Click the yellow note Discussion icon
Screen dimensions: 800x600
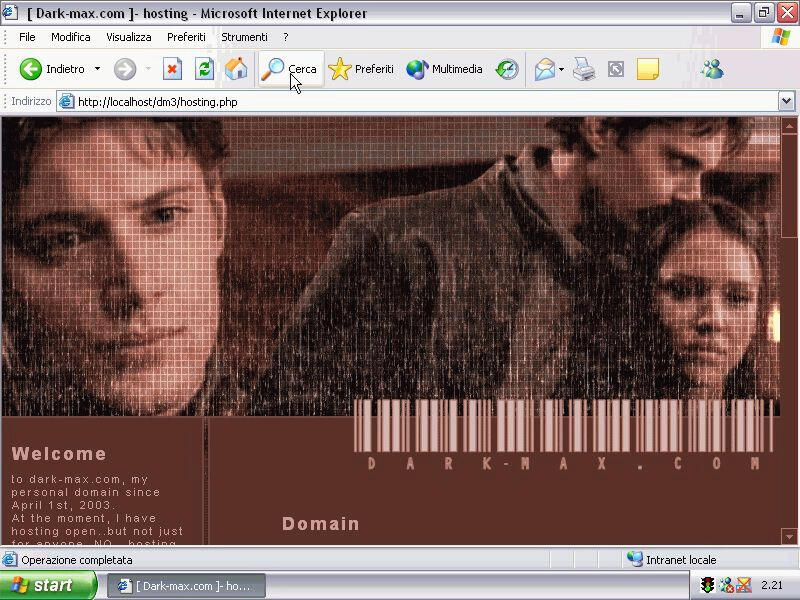pos(647,69)
